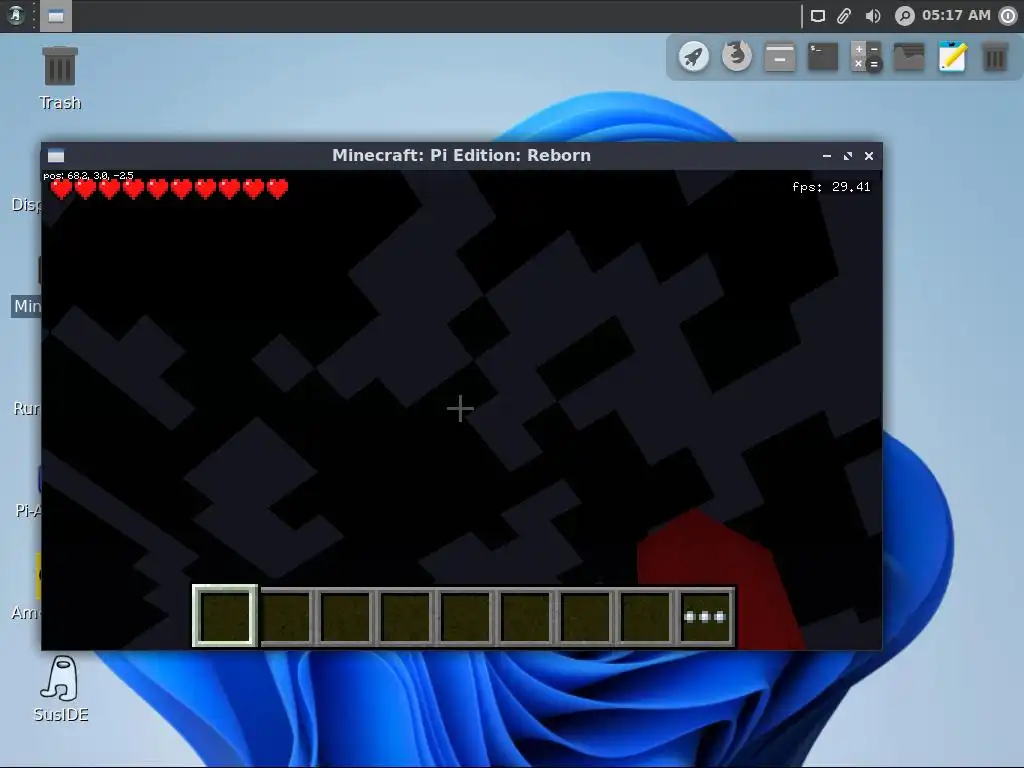1024x768 pixels.
Task: Click the 05:17 AM clock
Action: click(x=956, y=15)
